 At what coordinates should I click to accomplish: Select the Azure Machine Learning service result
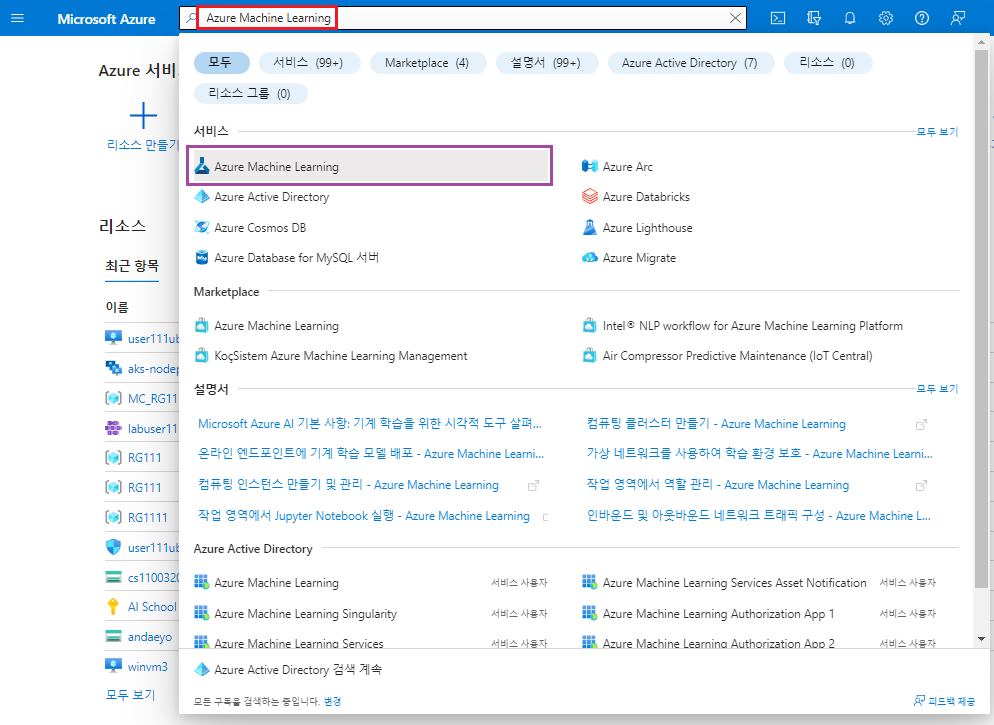pyautogui.click(x=370, y=166)
